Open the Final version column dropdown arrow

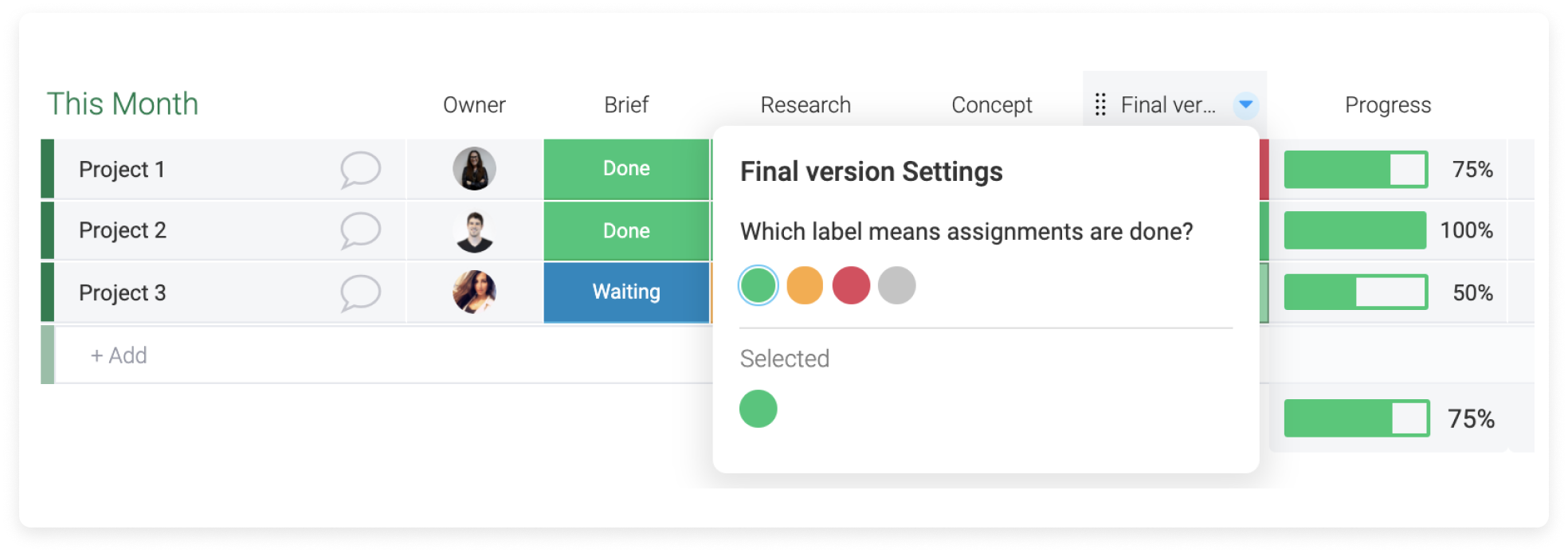(1246, 104)
